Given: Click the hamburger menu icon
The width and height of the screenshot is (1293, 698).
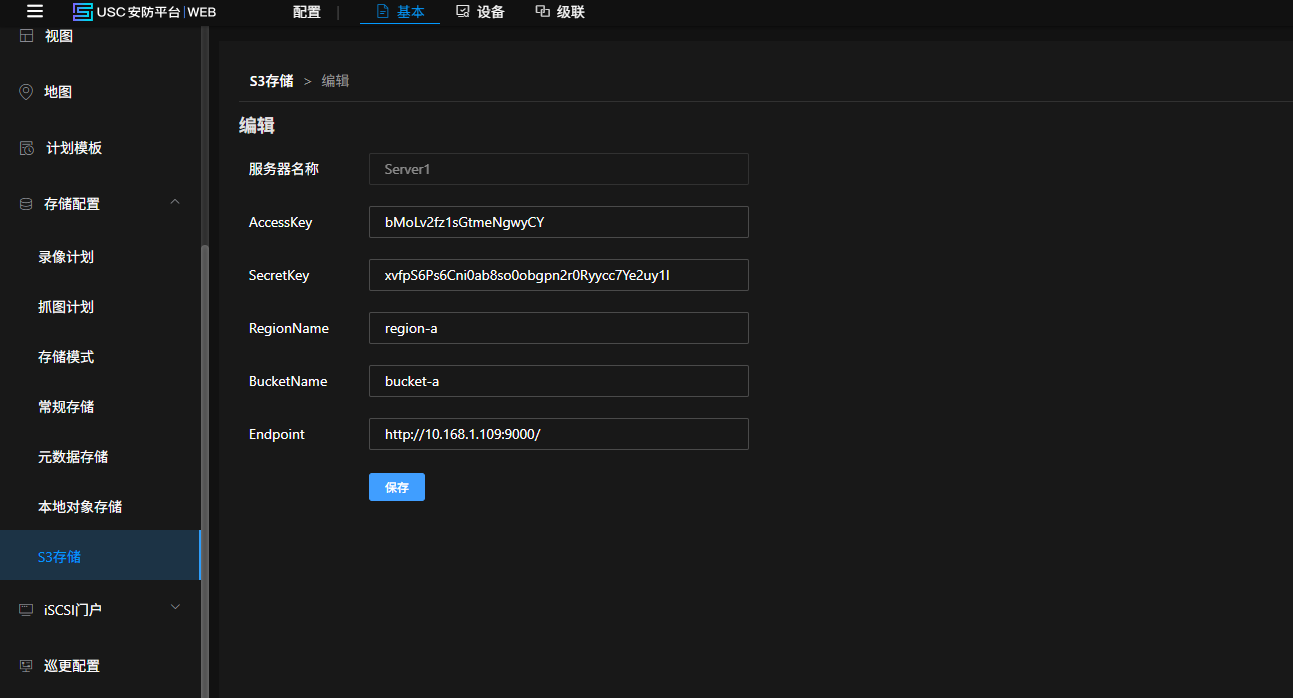Looking at the screenshot, I should click(x=35, y=12).
